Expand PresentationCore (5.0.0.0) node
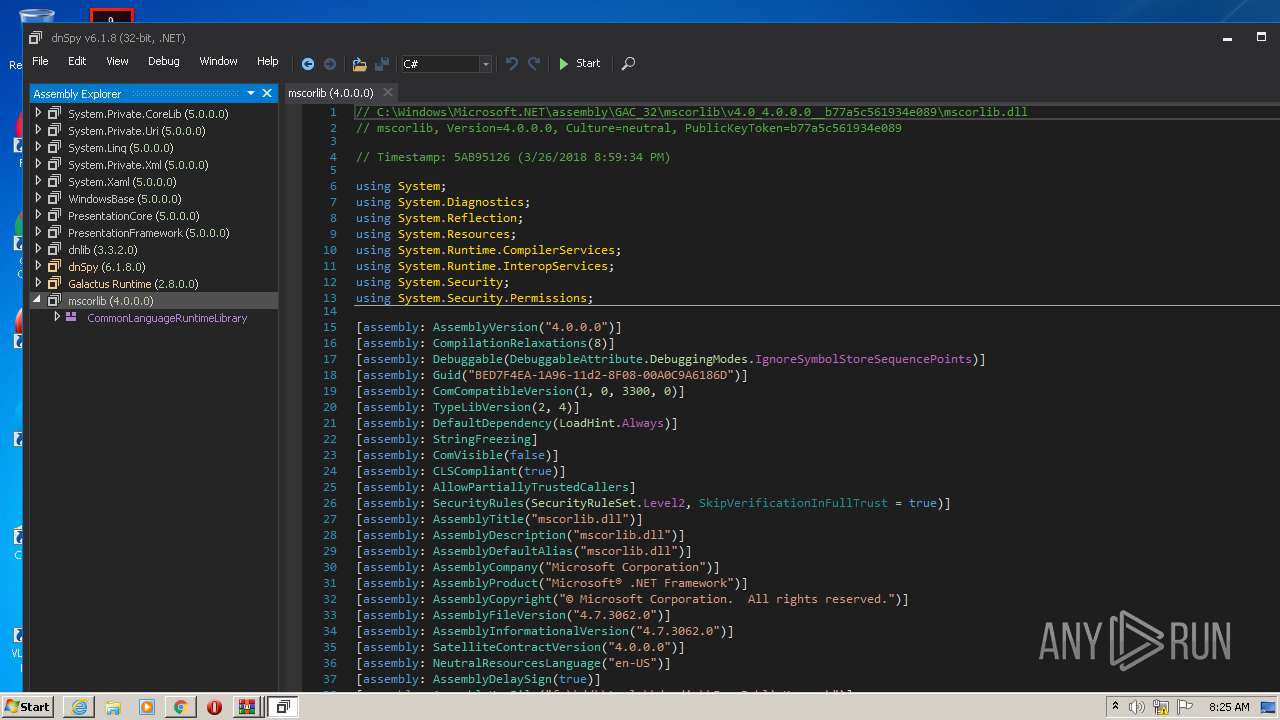The height and width of the screenshot is (720, 1280). tap(38, 215)
